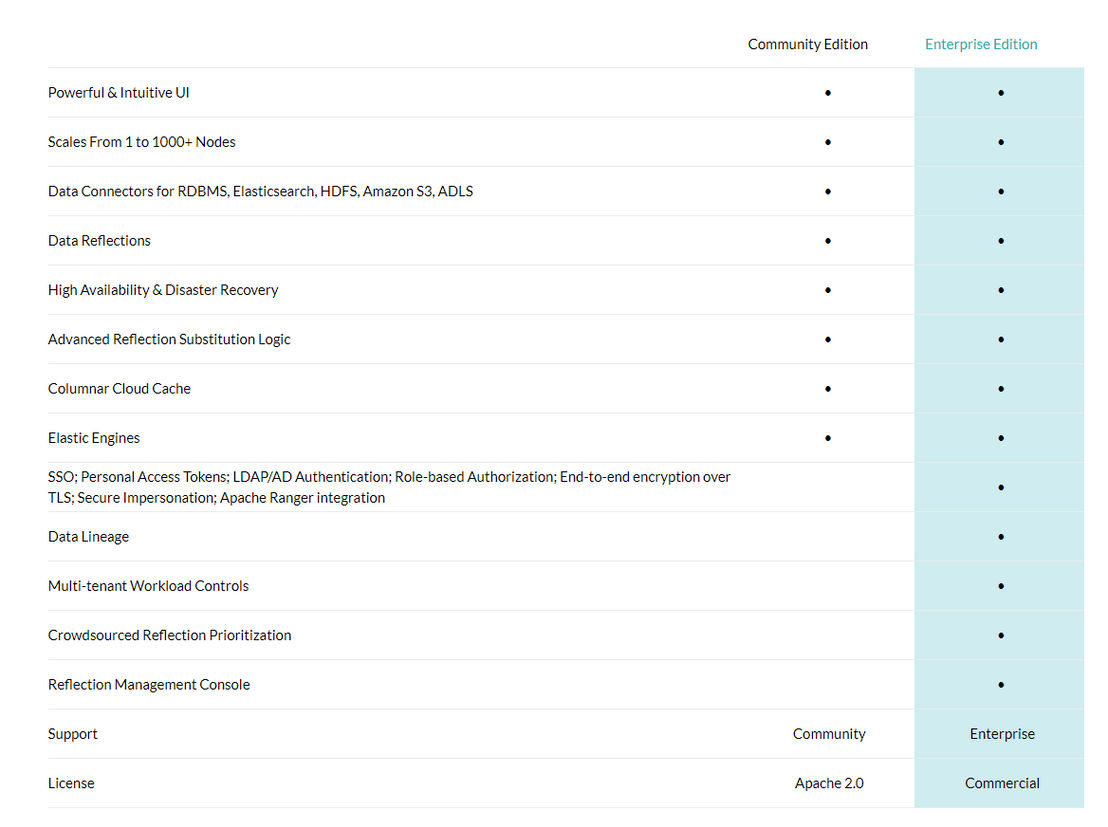The width and height of the screenshot is (1108, 827).
Task: Click the "Apache 2.0" license value
Action: click(x=829, y=783)
